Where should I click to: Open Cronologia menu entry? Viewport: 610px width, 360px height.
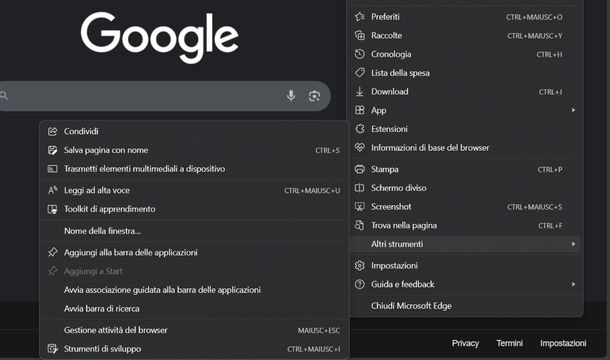[x=465, y=54]
